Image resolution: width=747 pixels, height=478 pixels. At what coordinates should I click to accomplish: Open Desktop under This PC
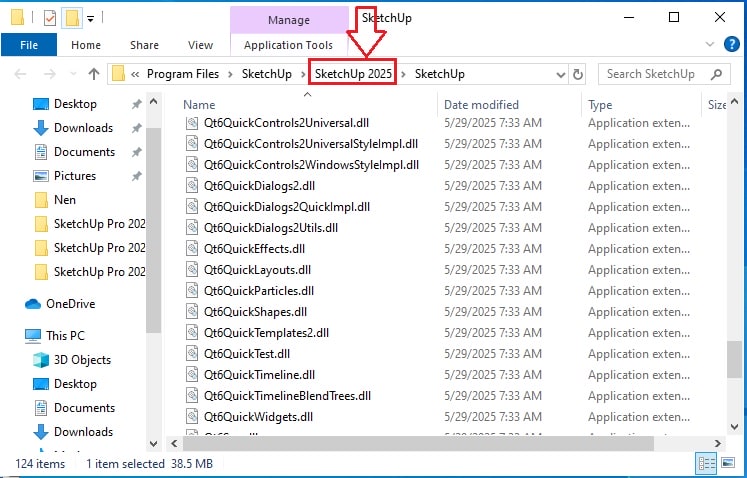tap(75, 384)
